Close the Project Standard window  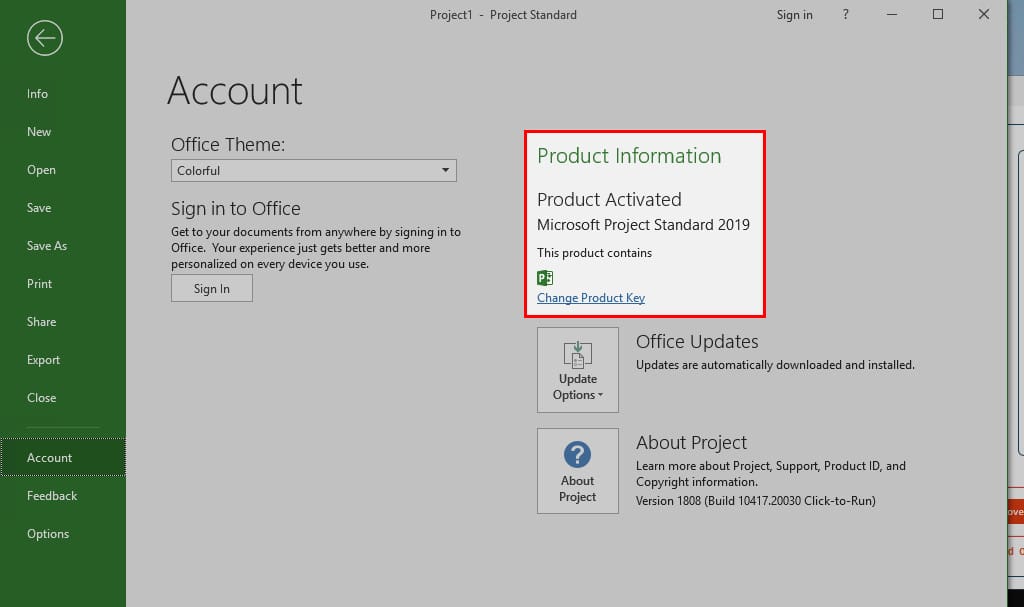pyautogui.click(x=984, y=14)
